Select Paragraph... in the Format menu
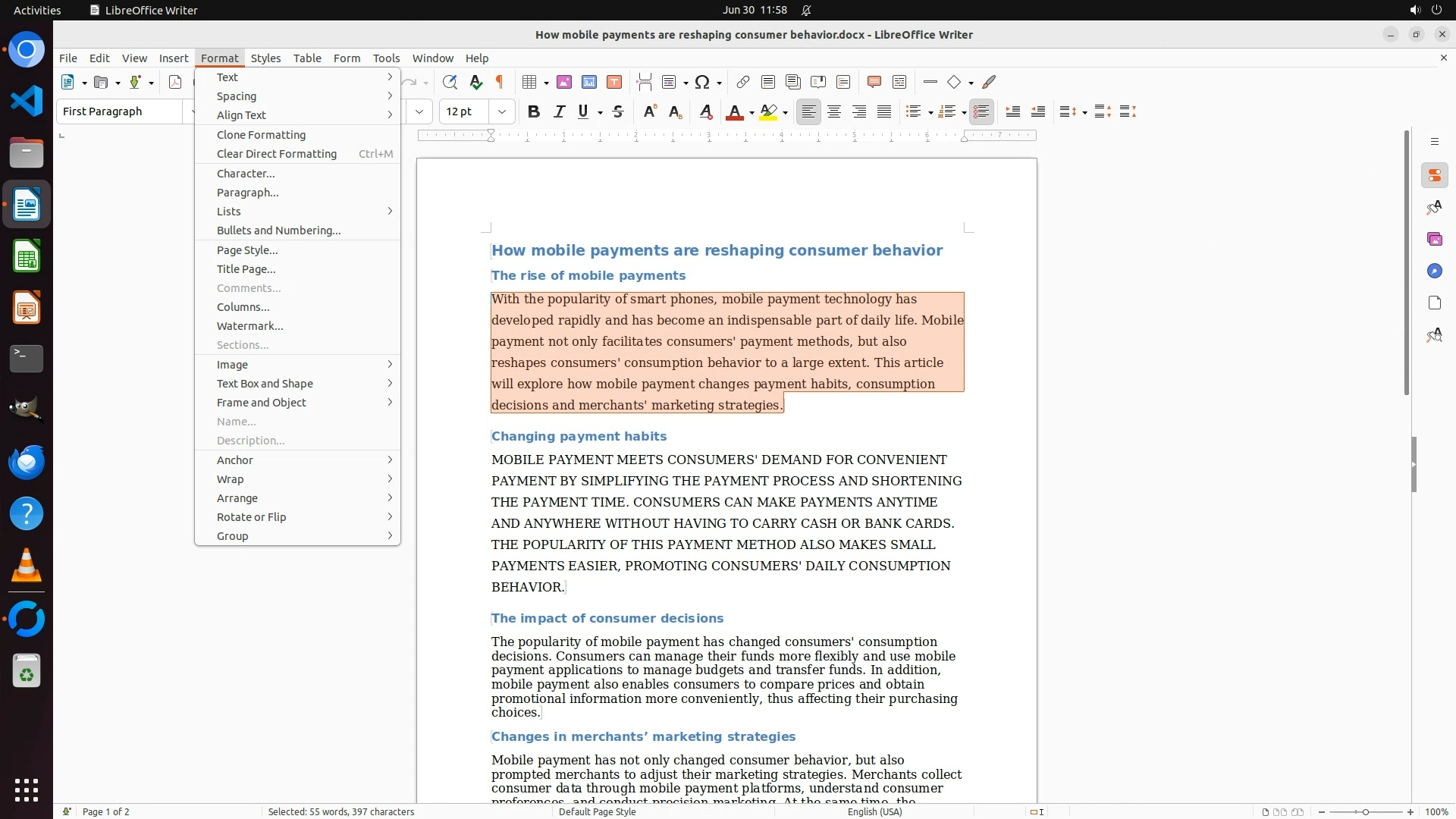This screenshot has height=819, width=1456. tap(247, 192)
